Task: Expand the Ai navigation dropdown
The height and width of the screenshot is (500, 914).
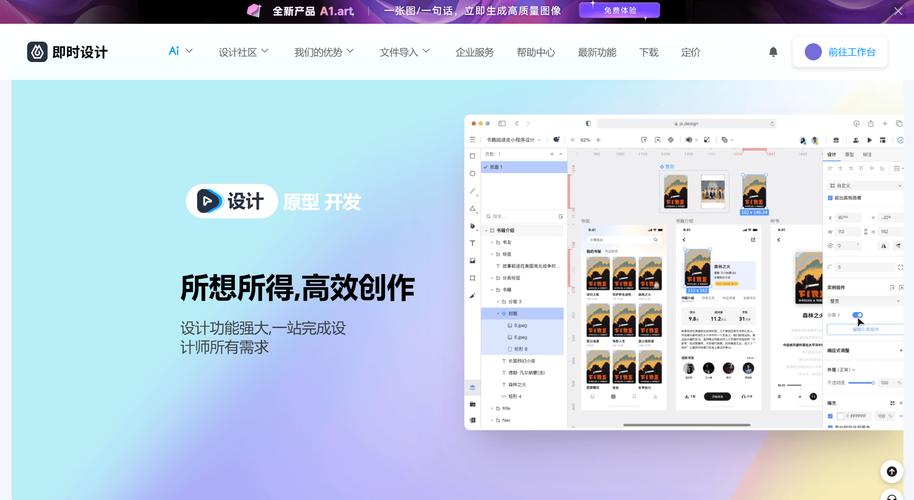Action: click(180, 51)
